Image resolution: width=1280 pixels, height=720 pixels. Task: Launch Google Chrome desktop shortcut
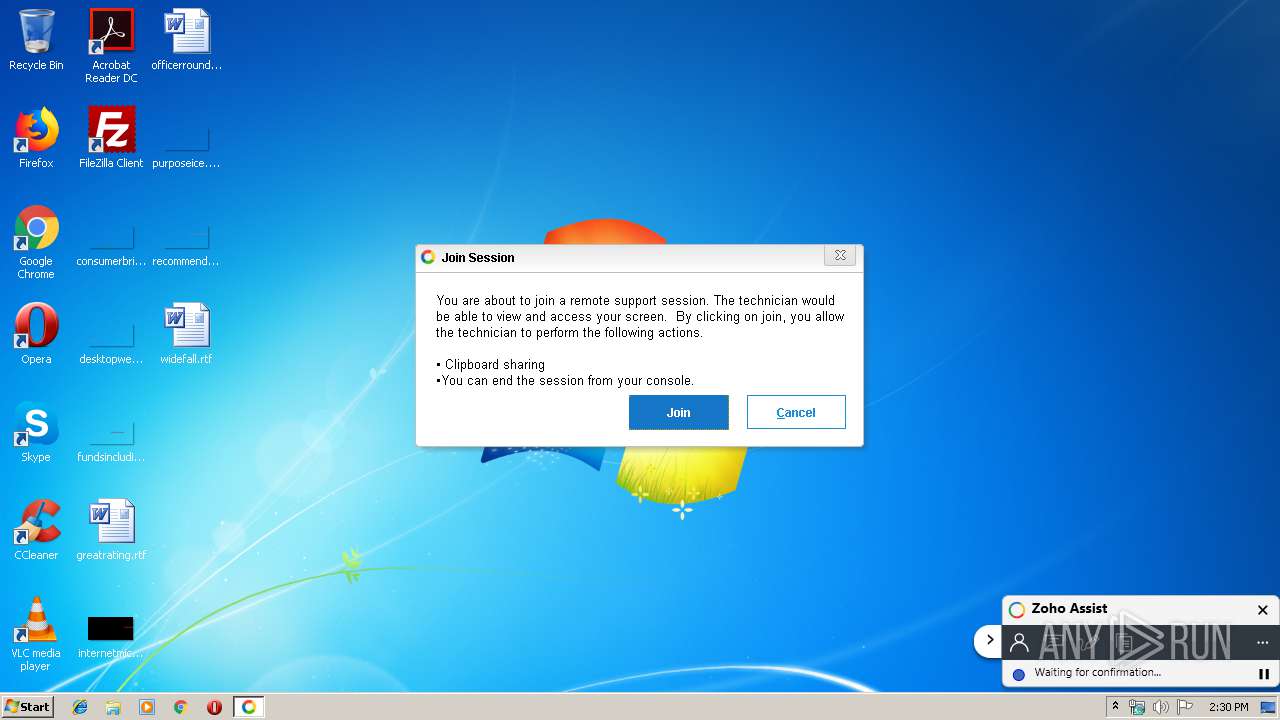(36, 243)
